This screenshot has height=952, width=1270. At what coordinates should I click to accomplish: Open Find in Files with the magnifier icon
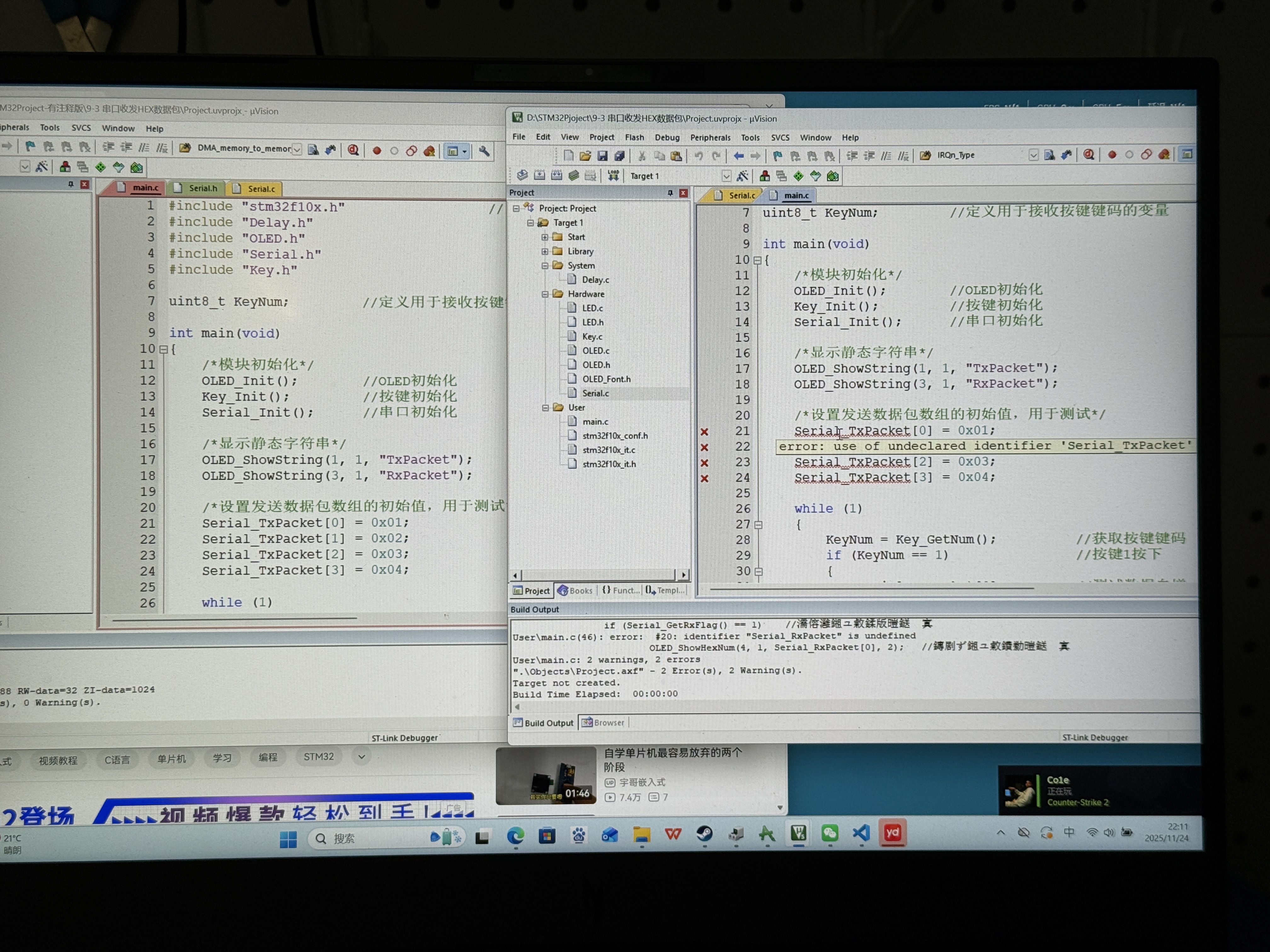point(1049,156)
